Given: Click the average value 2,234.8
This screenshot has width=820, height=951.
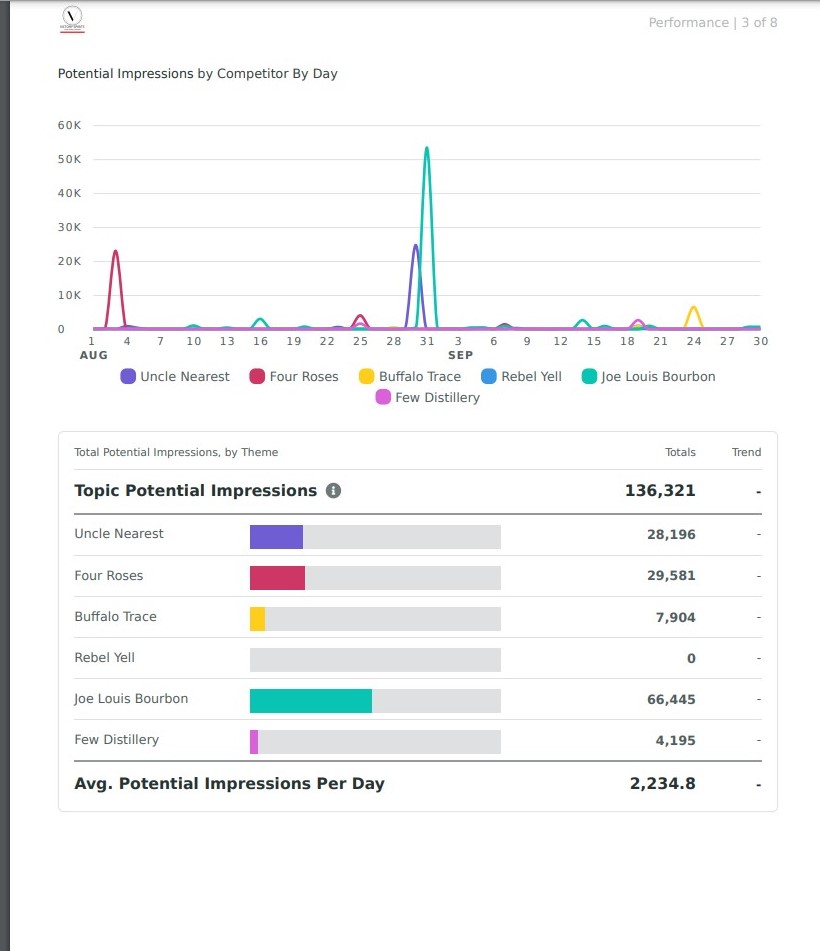Looking at the screenshot, I should pos(662,784).
